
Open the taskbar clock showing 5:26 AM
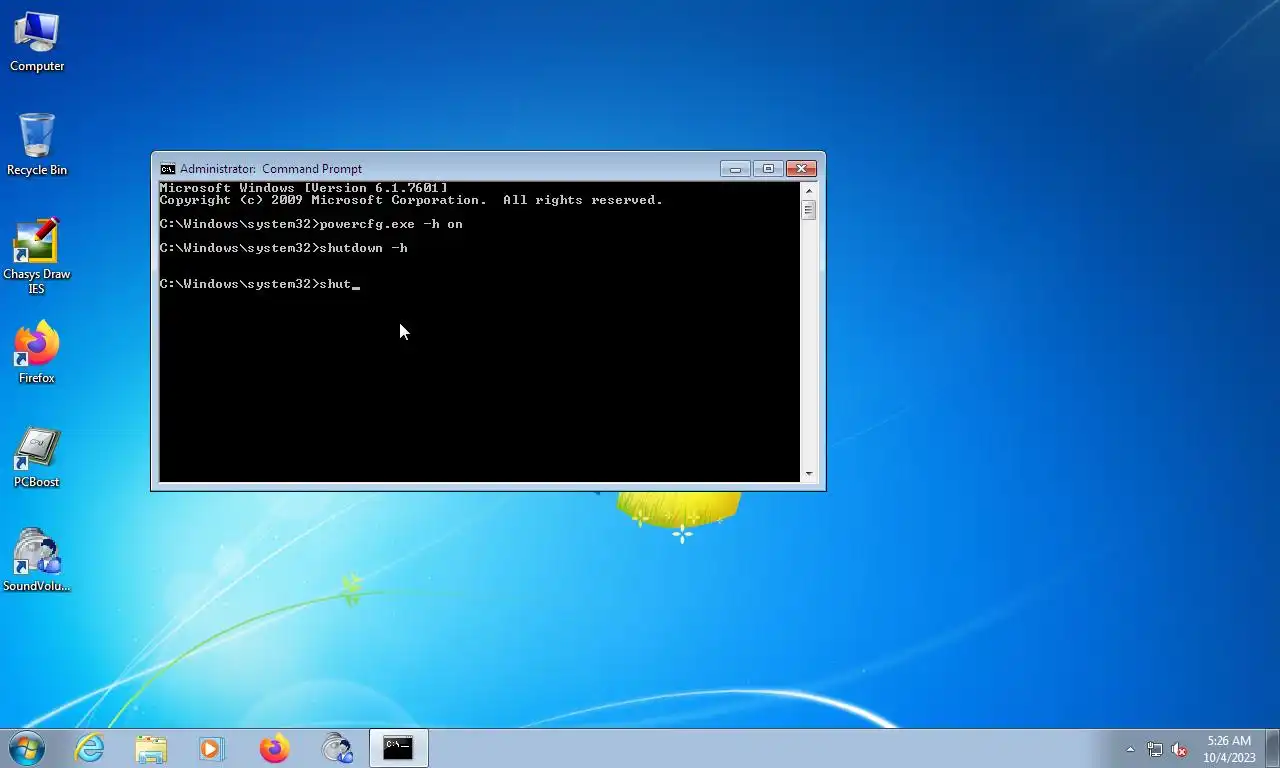tap(1229, 749)
